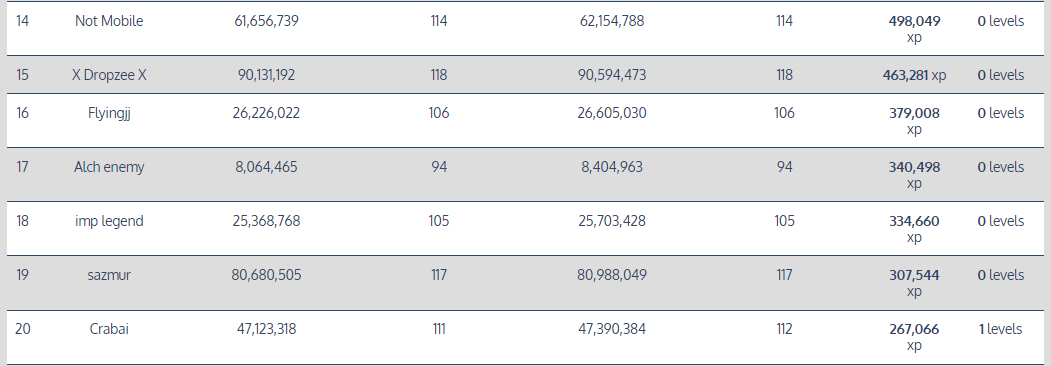The image size is (1051, 366).
Task: Select the sazmur player name
Action: 109,275
